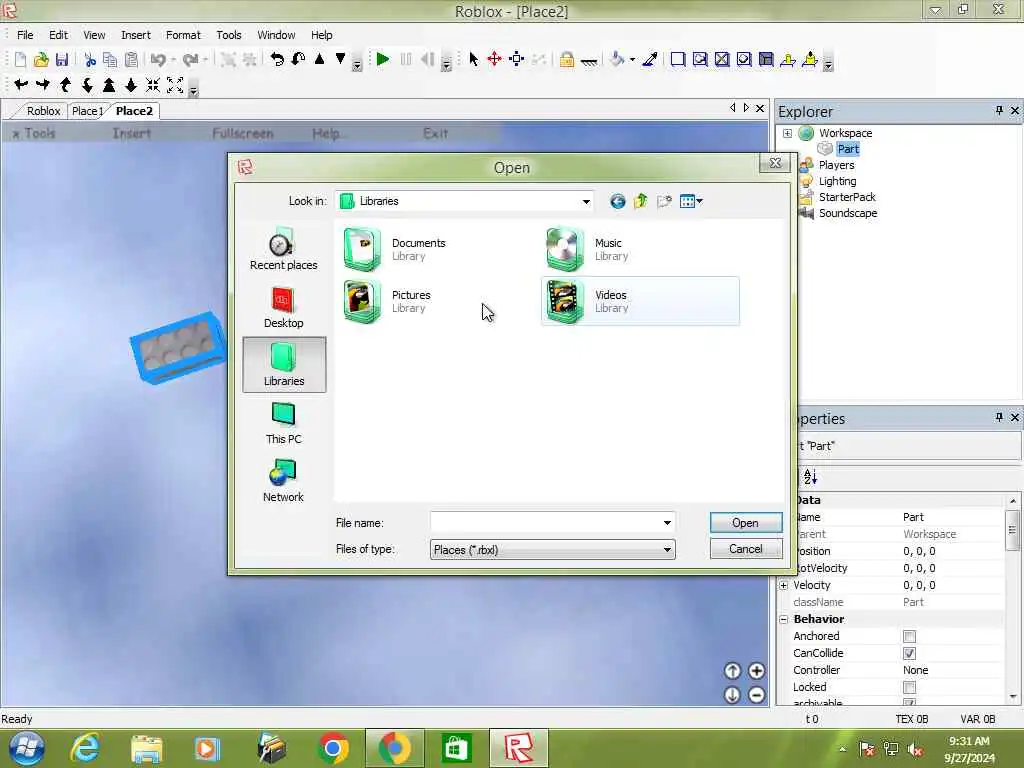Click the Anchor tool icon

click(x=588, y=61)
